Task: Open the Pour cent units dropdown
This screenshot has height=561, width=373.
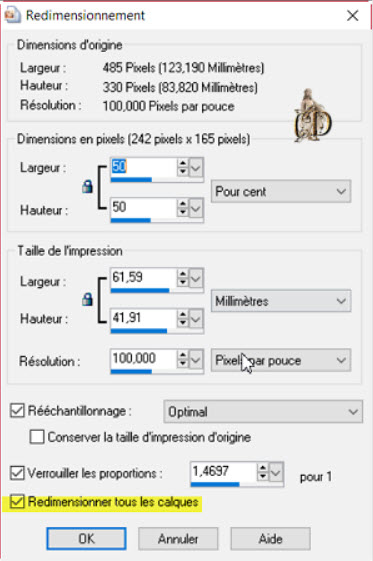Action: pyautogui.click(x=281, y=191)
